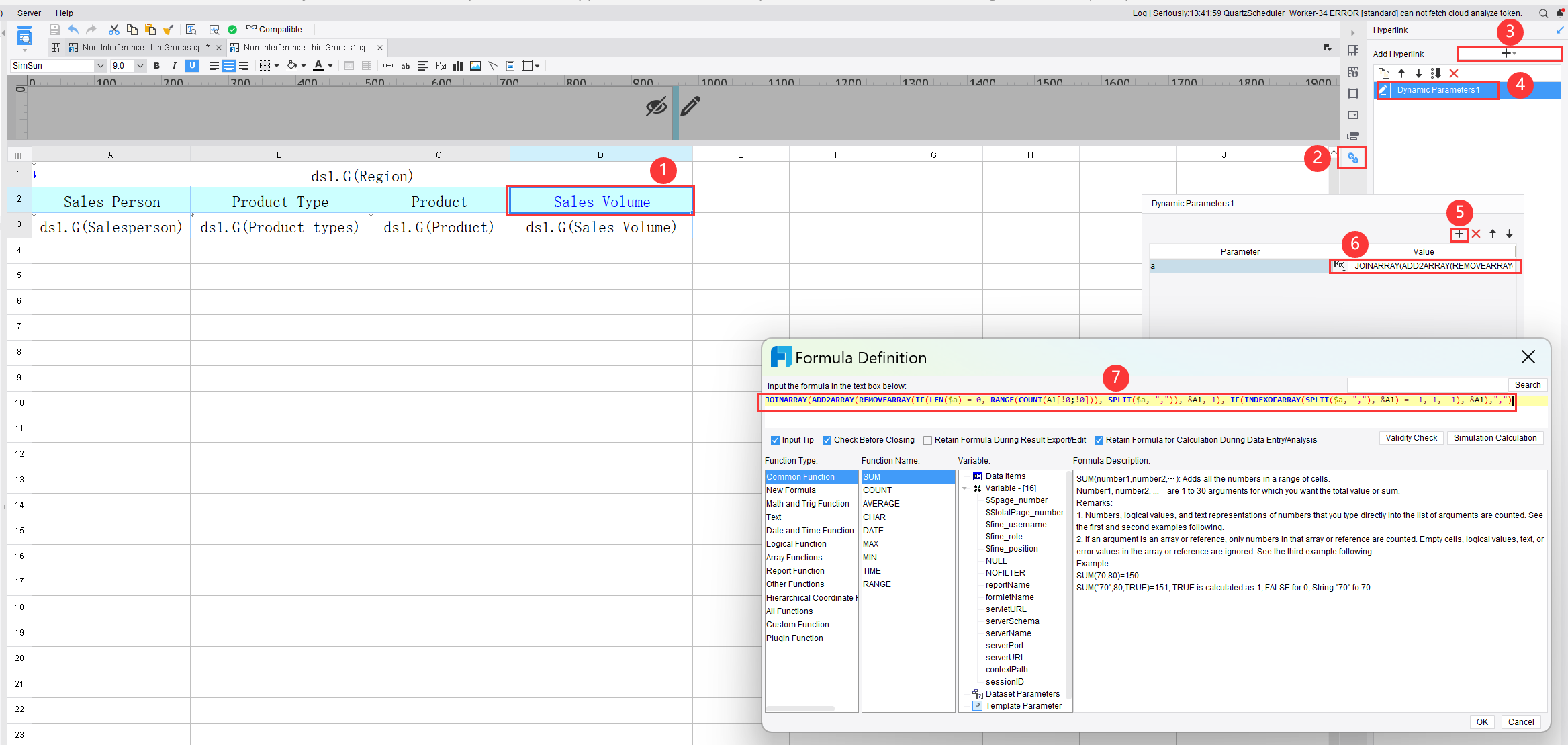The width and height of the screenshot is (1568, 745).
Task: Click the copy icon in Hyperlink list toolbar
Action: point(1384,73)
